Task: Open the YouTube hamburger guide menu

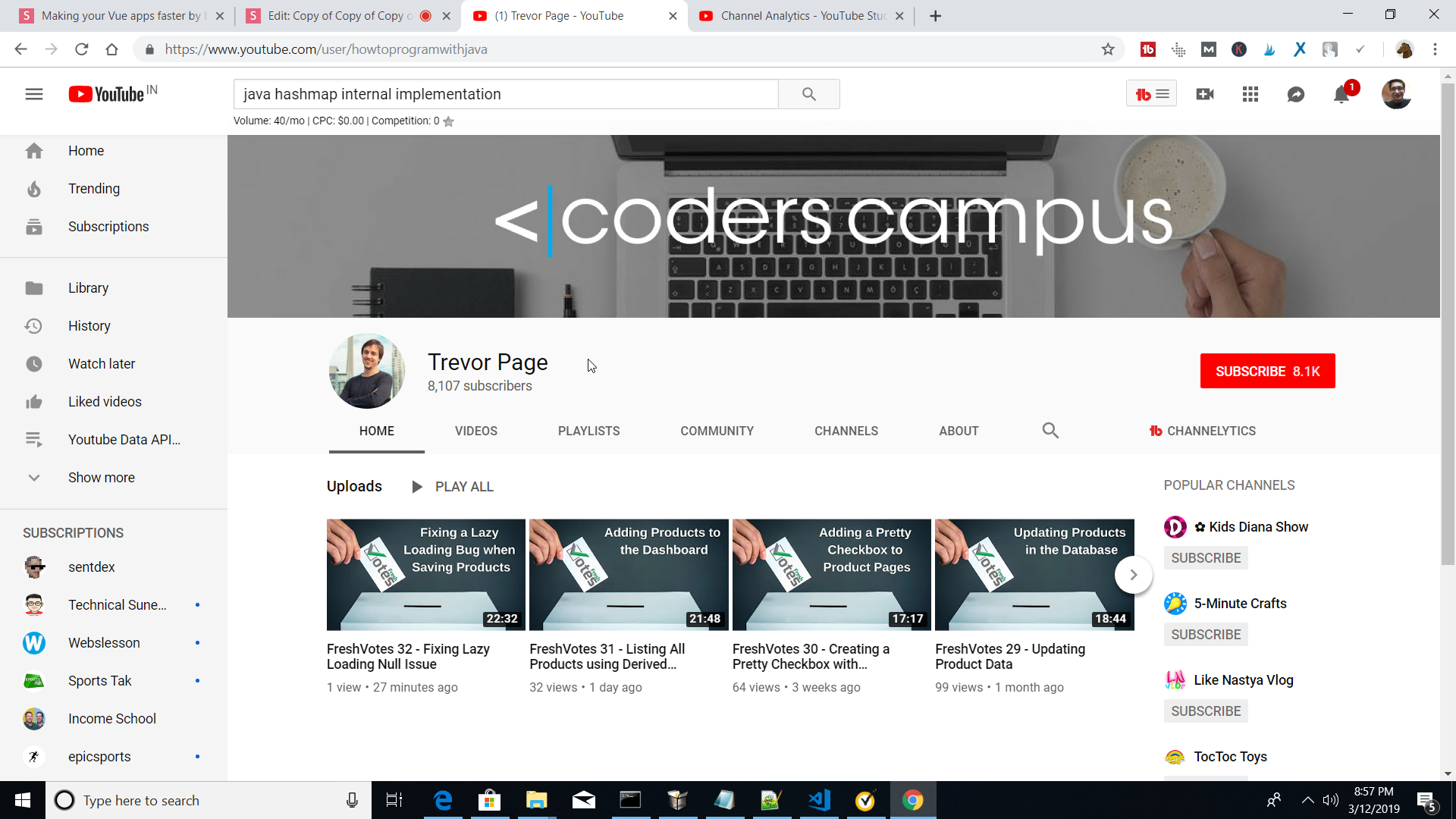Action: pos(34,94)
